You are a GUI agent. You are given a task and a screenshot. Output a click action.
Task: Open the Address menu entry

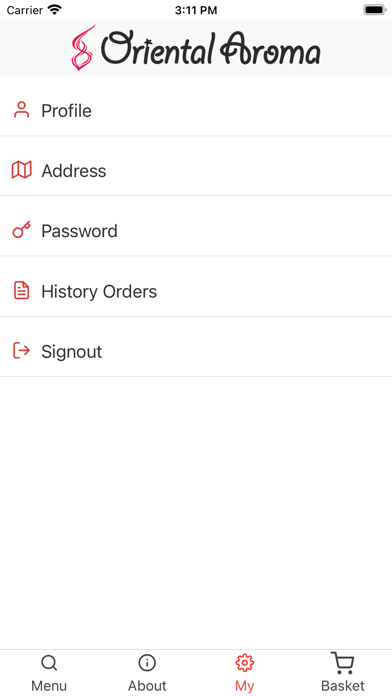(196, 170)
